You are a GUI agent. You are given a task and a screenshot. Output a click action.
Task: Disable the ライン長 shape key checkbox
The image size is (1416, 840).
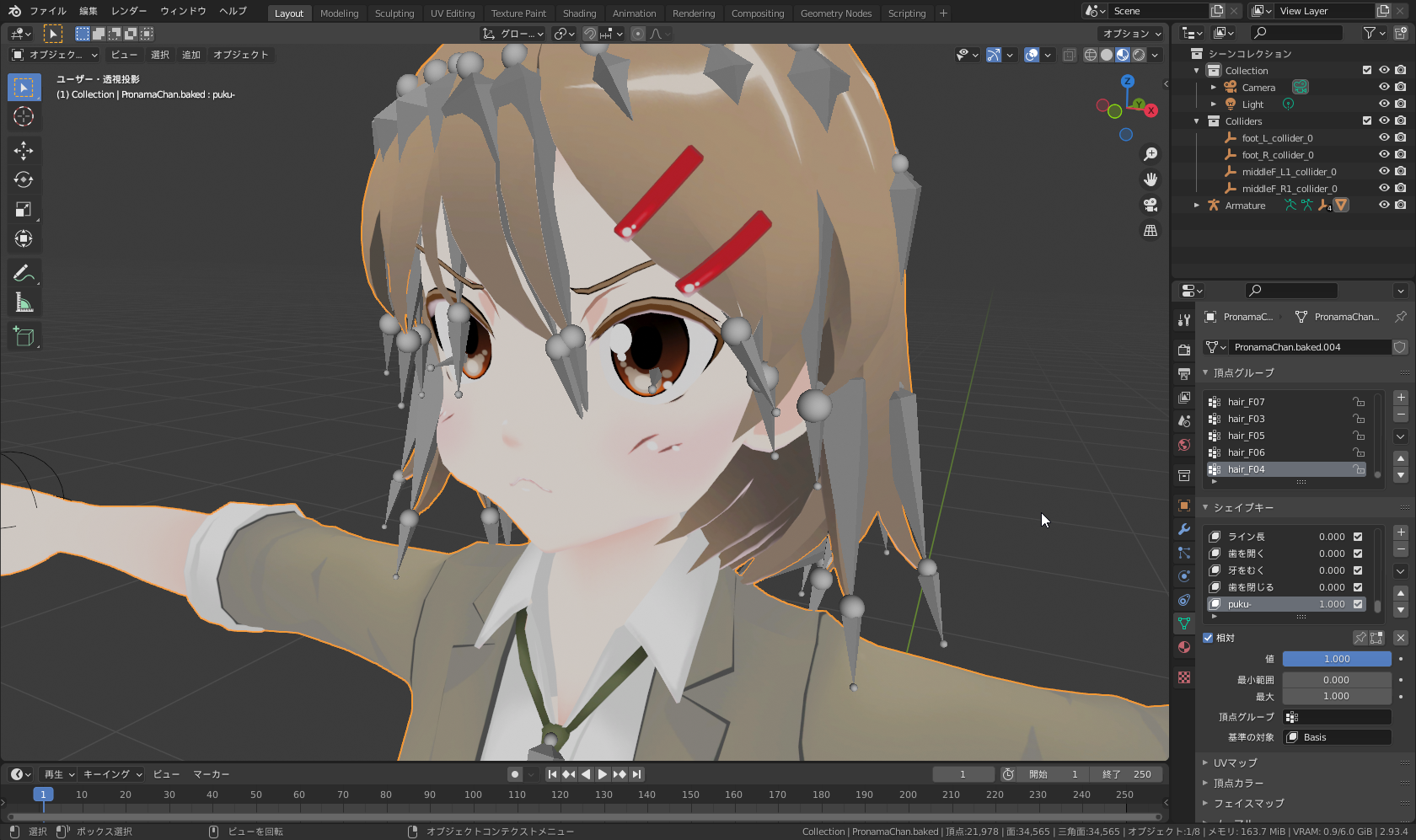pos(1358,537)
